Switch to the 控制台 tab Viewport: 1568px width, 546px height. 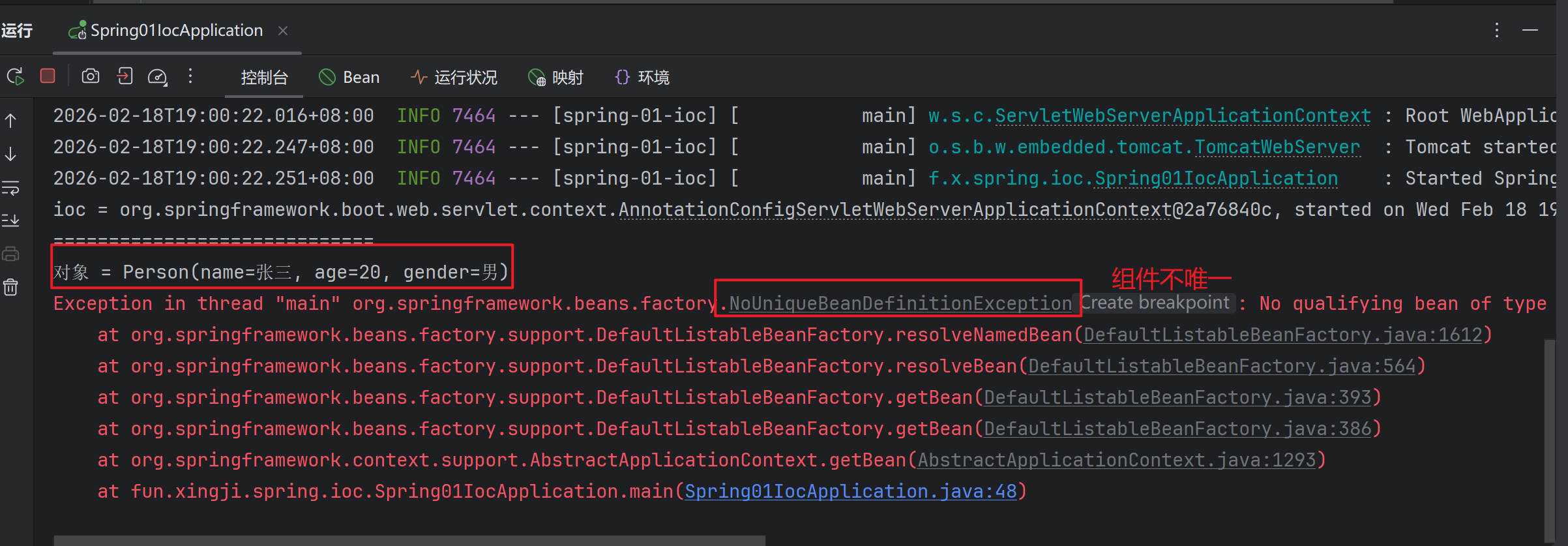[x=264, y=78]
